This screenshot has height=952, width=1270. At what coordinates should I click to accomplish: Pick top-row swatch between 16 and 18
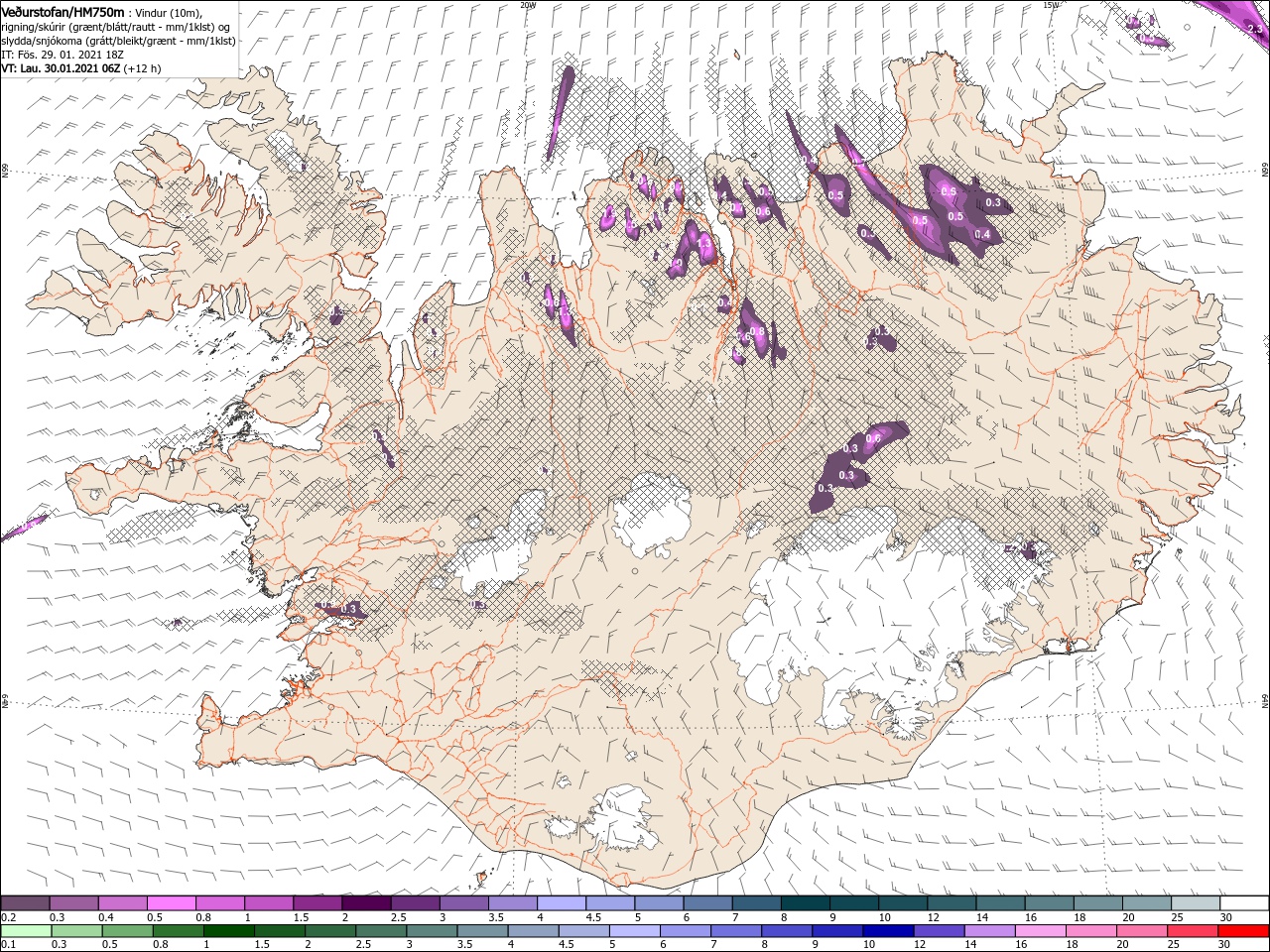(1049, 903)
